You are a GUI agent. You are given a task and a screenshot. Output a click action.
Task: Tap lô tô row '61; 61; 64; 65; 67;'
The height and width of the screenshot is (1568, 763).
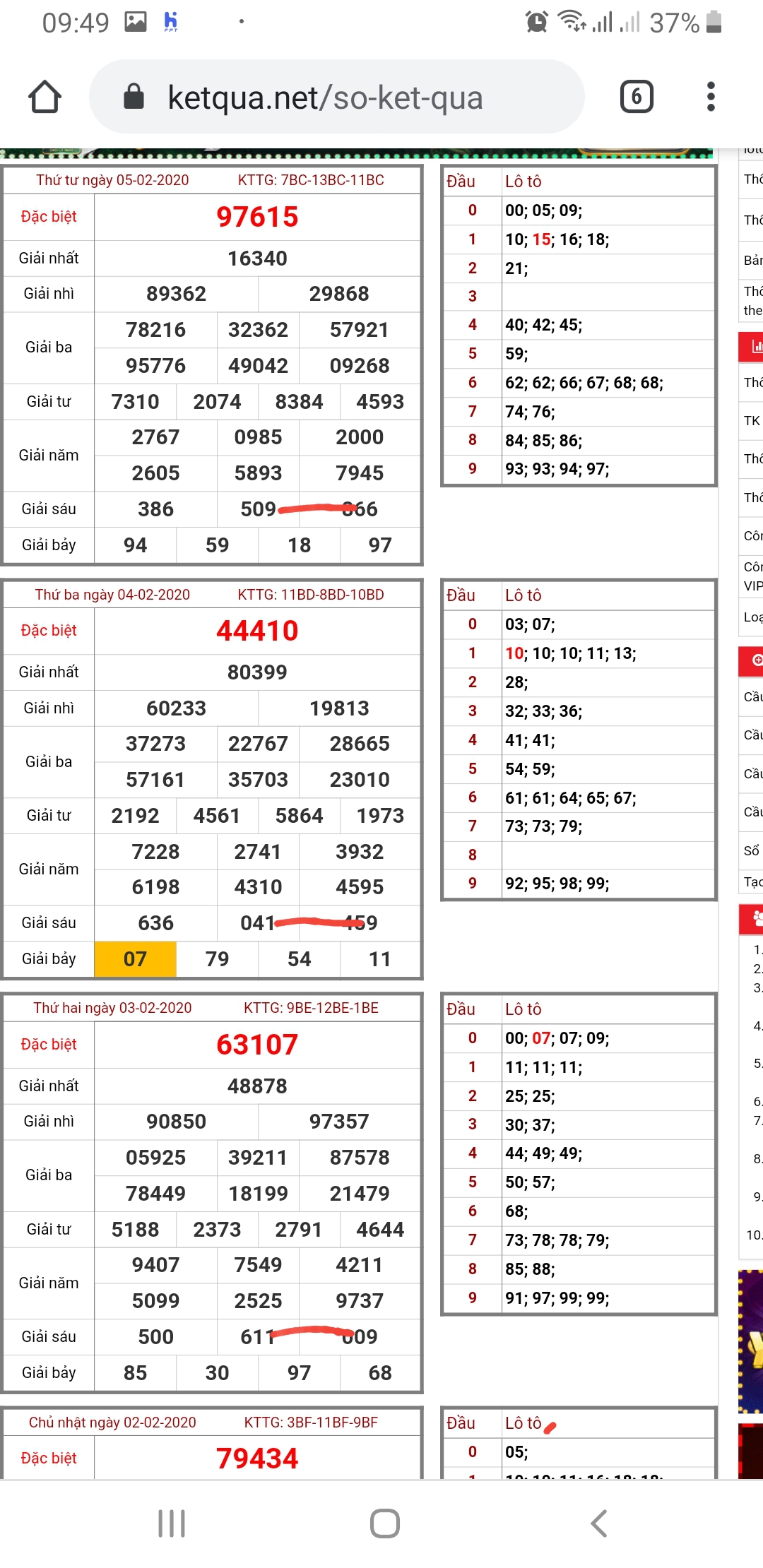pos(571,798)
